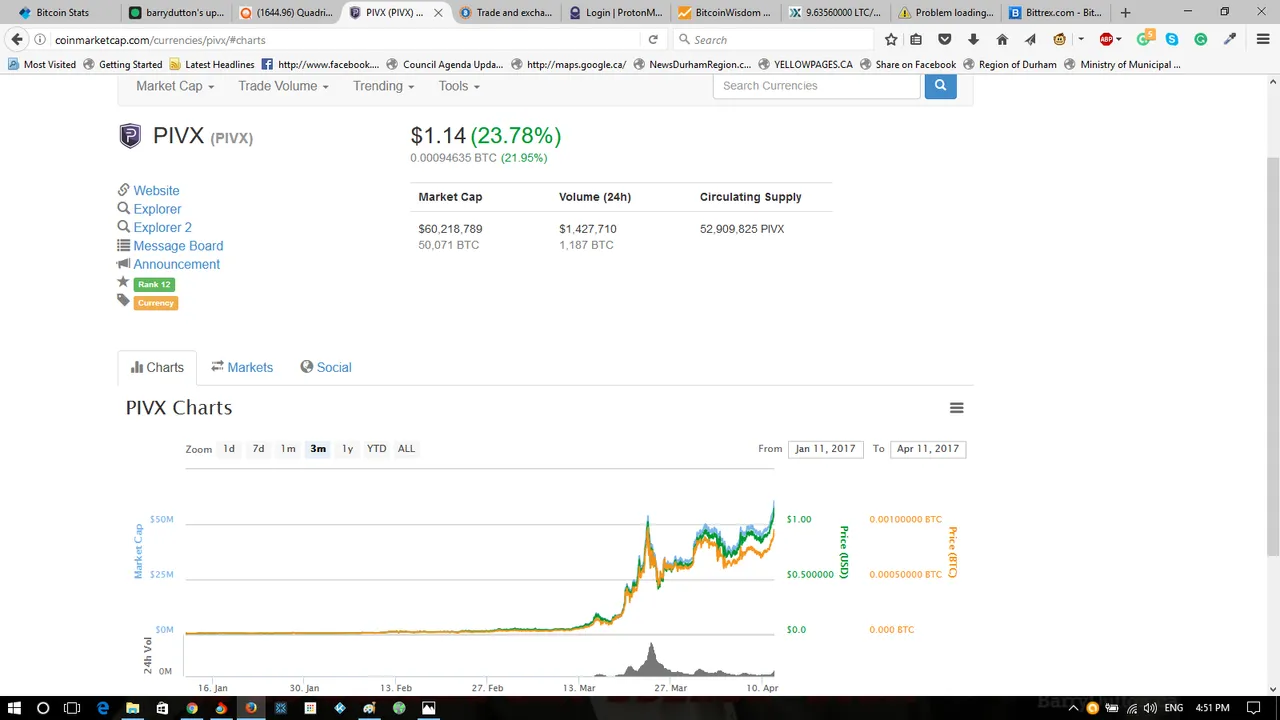Click the Adblock Plus ABP icon
Viewport: 1280px width, 720px height.
(1106, 39)
